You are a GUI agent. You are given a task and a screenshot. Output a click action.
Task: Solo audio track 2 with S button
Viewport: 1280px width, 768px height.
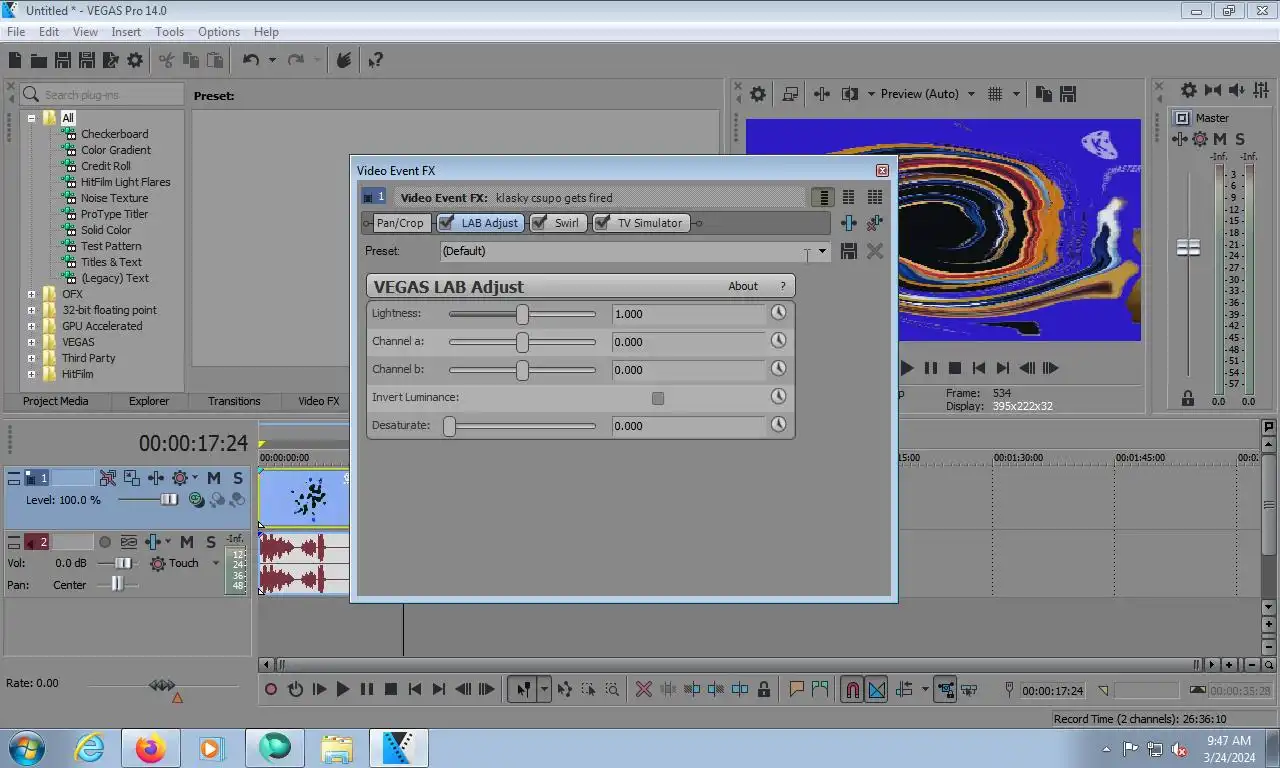tap(211, 542)
